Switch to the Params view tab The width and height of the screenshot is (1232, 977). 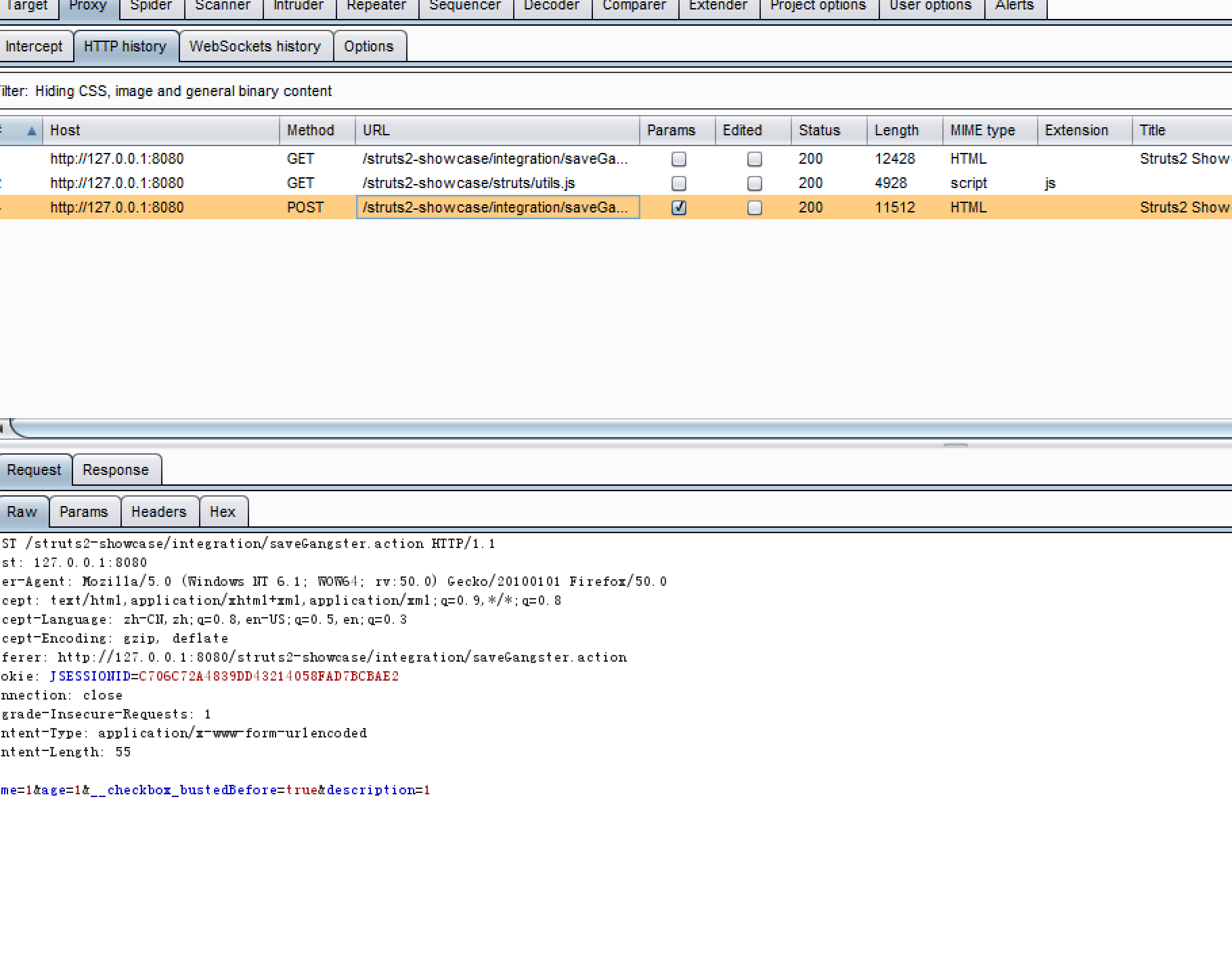click(x=84, y=512)
